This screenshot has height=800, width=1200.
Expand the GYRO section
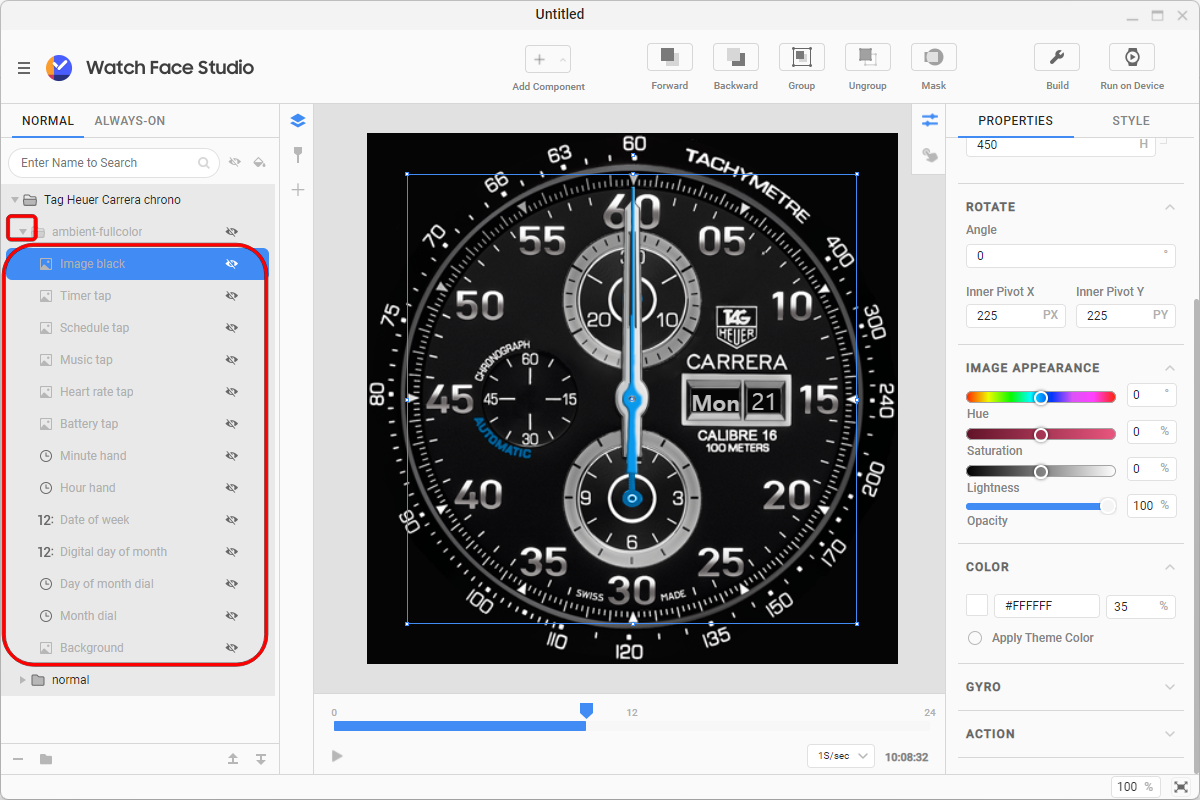[x=1170, y=687]
